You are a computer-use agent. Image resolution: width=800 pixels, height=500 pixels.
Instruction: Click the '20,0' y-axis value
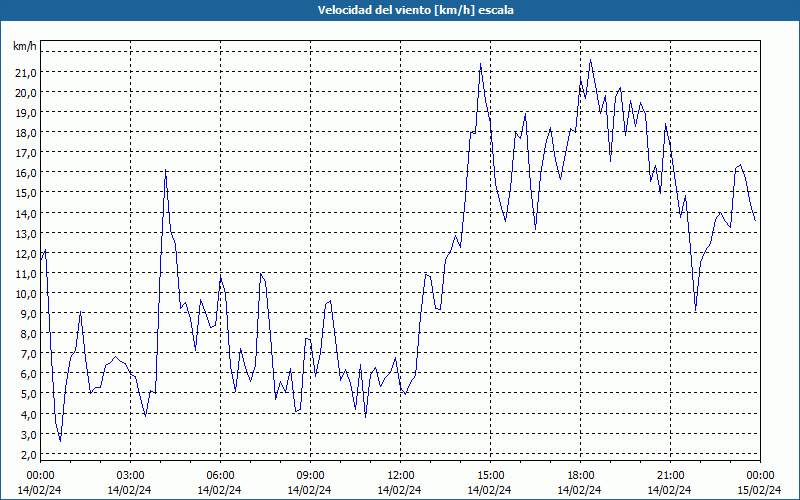[26, 93]
